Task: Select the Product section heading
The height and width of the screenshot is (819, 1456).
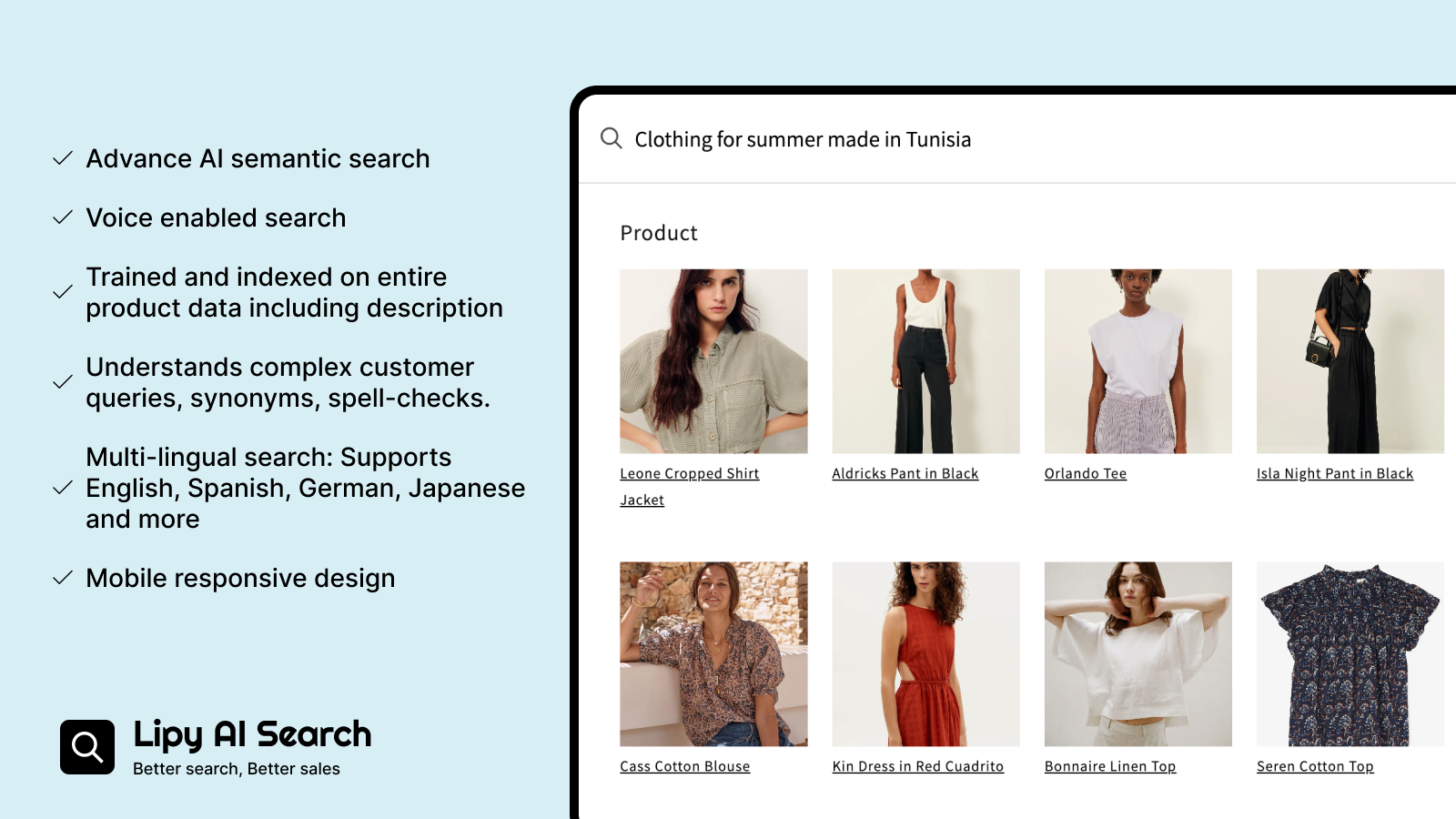Action: (x=658, y=233)
